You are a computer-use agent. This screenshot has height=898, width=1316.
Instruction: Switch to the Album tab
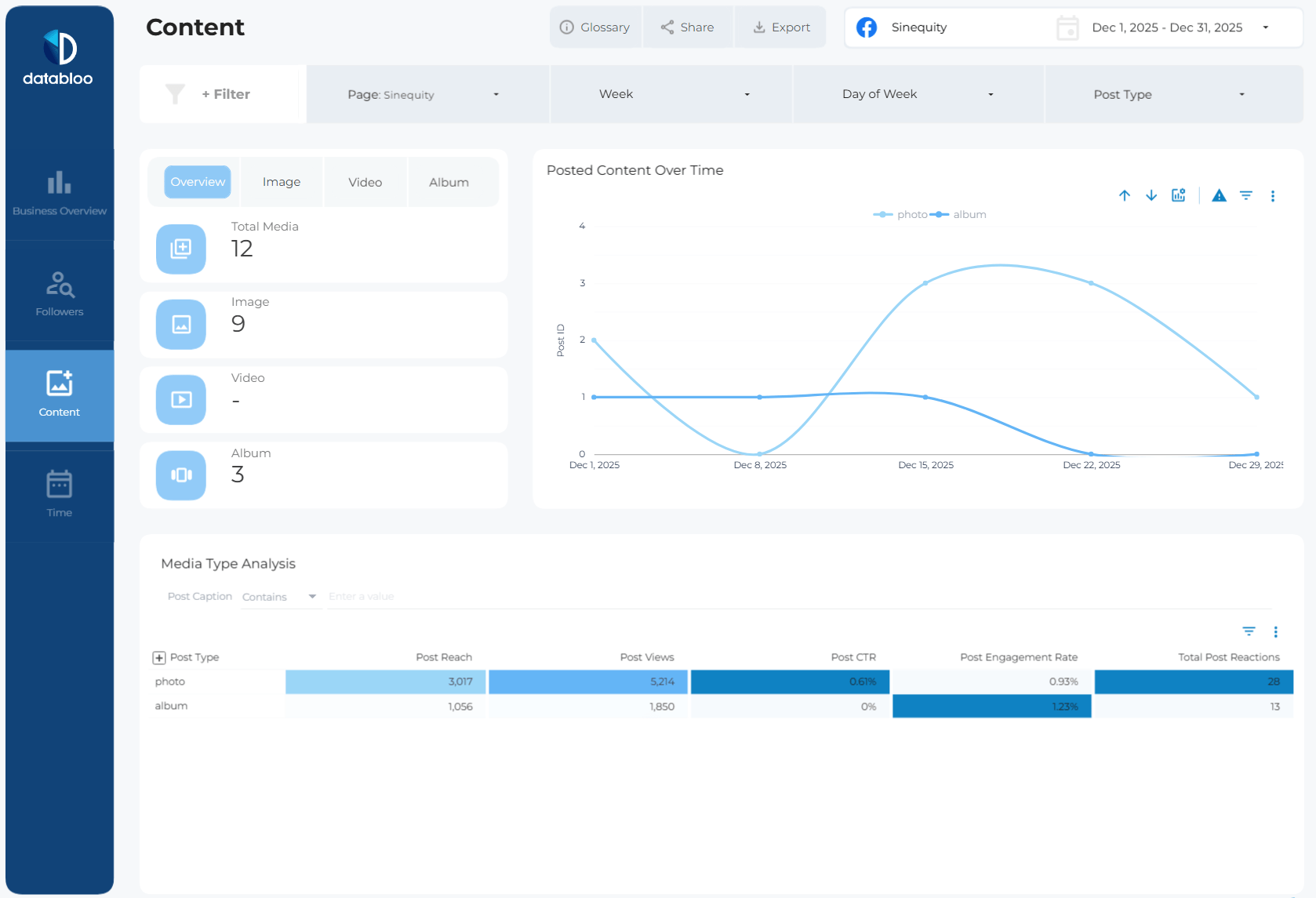click(449, 182)
